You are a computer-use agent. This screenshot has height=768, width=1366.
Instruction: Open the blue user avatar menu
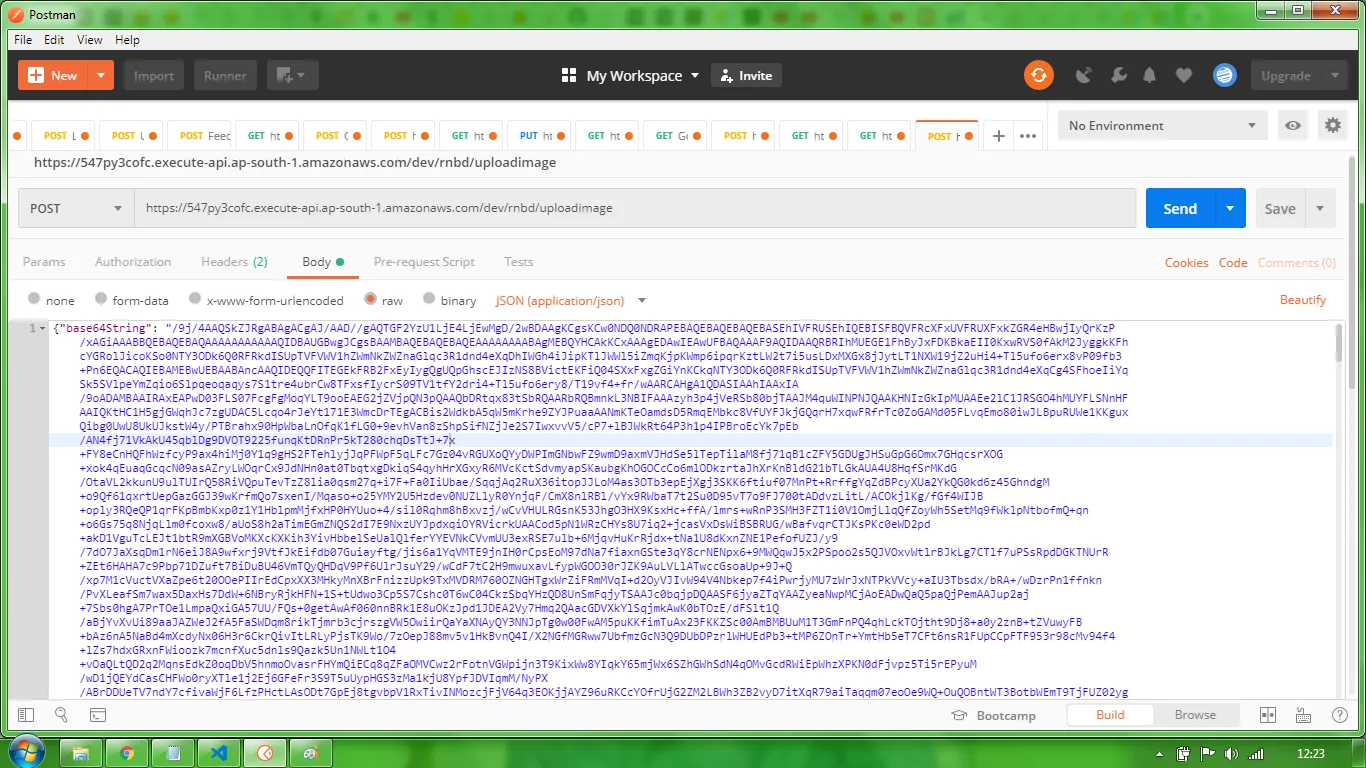1225,75
